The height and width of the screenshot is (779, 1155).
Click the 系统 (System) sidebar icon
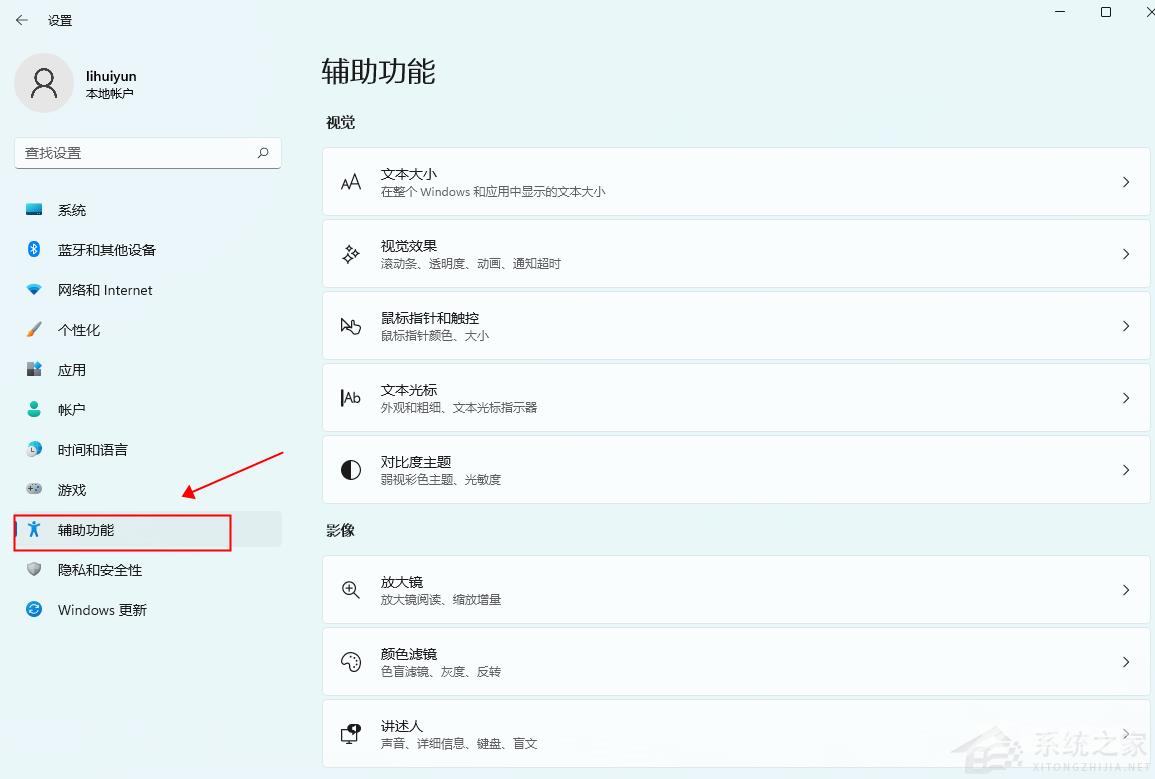(32, 210)
